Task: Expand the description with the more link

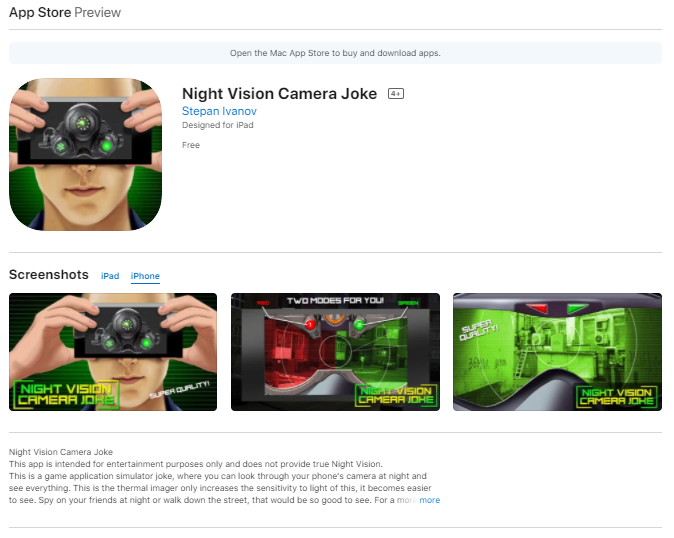Action: pos(429,500)
